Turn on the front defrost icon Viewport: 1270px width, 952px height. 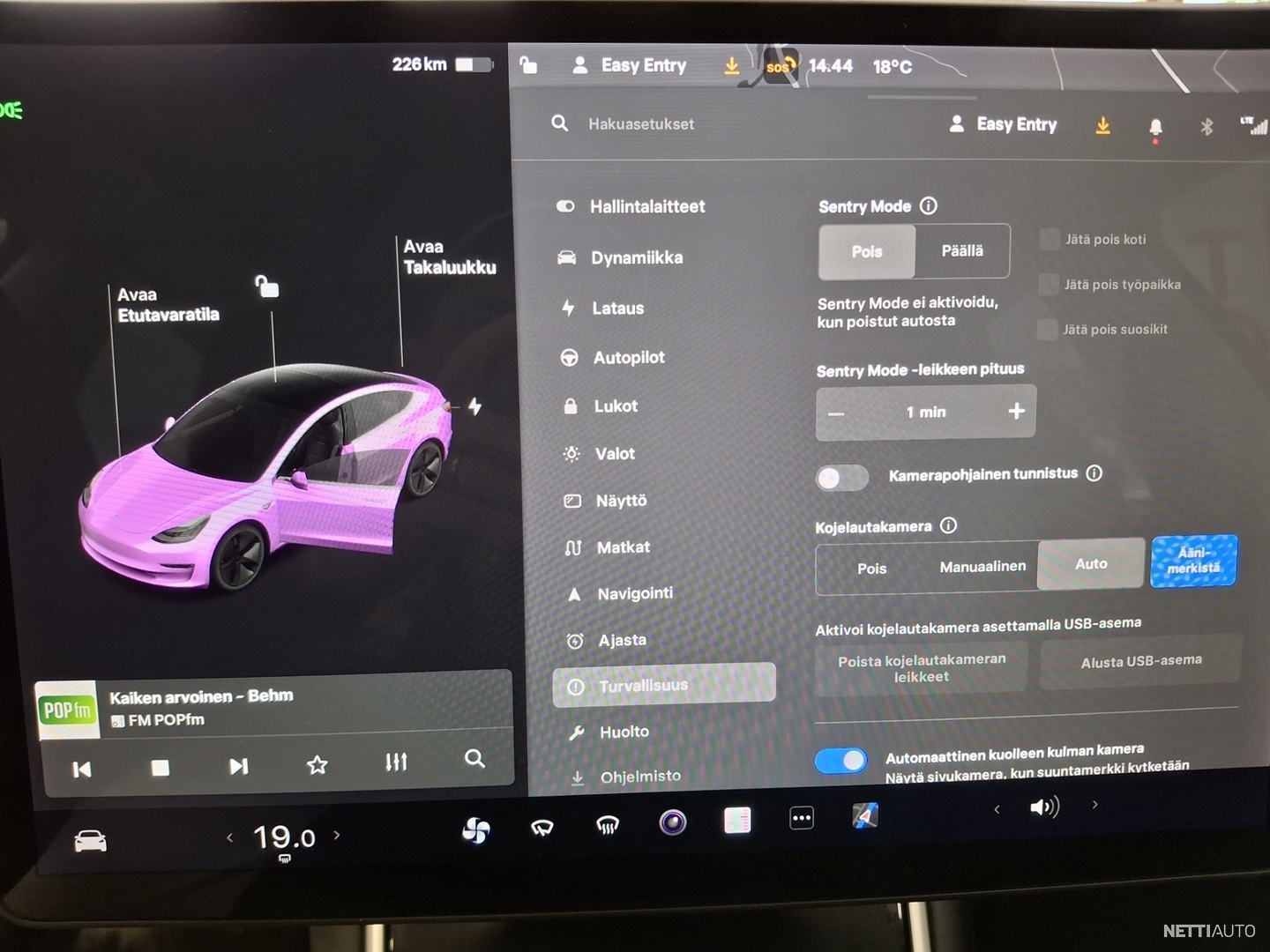(x=607, y=826)
